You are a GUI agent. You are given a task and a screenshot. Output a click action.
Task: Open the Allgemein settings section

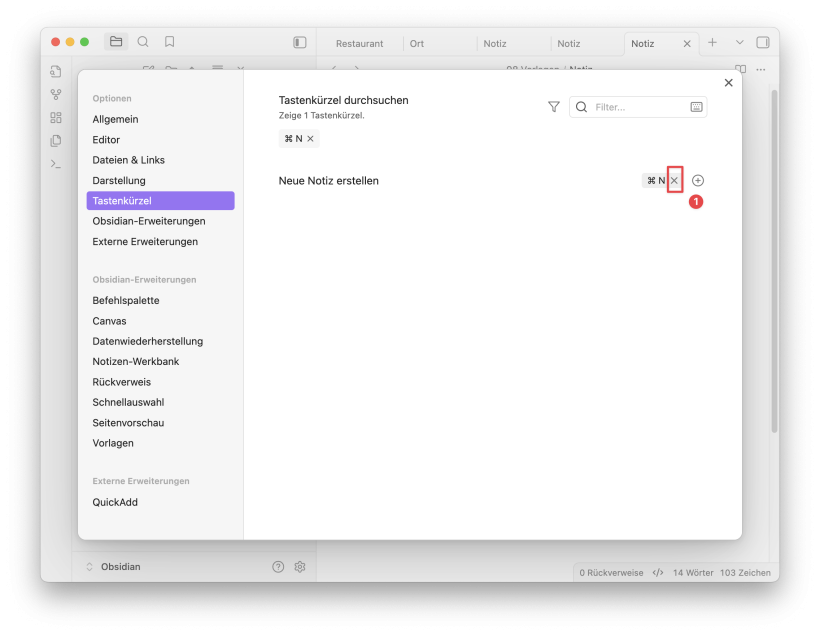click(x=115, y=119)
